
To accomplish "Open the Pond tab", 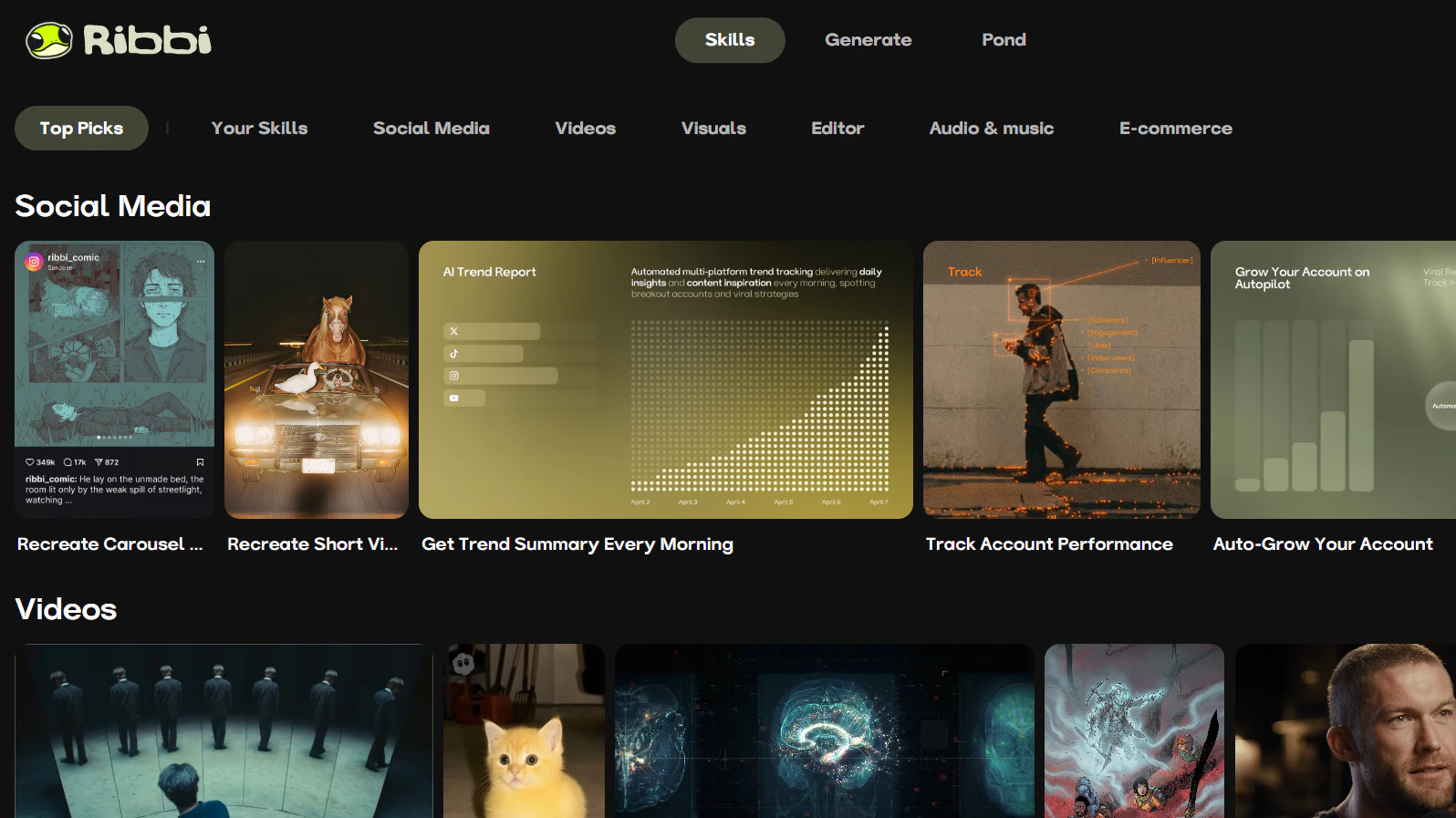I will tap(1004, 40).
